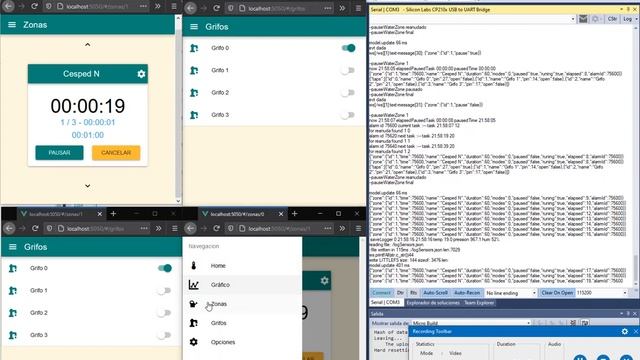Select Gráfico in Navegacion drawer
640x360 pixels.
[242, 285]
